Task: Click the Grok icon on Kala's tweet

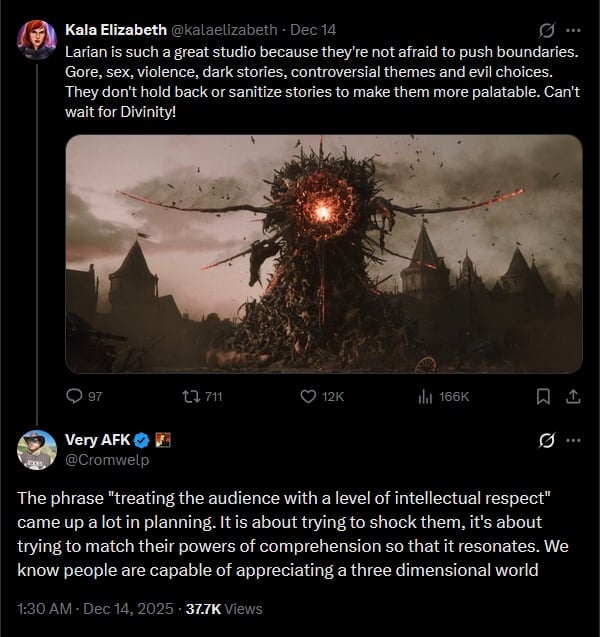Action: [547, 30]
